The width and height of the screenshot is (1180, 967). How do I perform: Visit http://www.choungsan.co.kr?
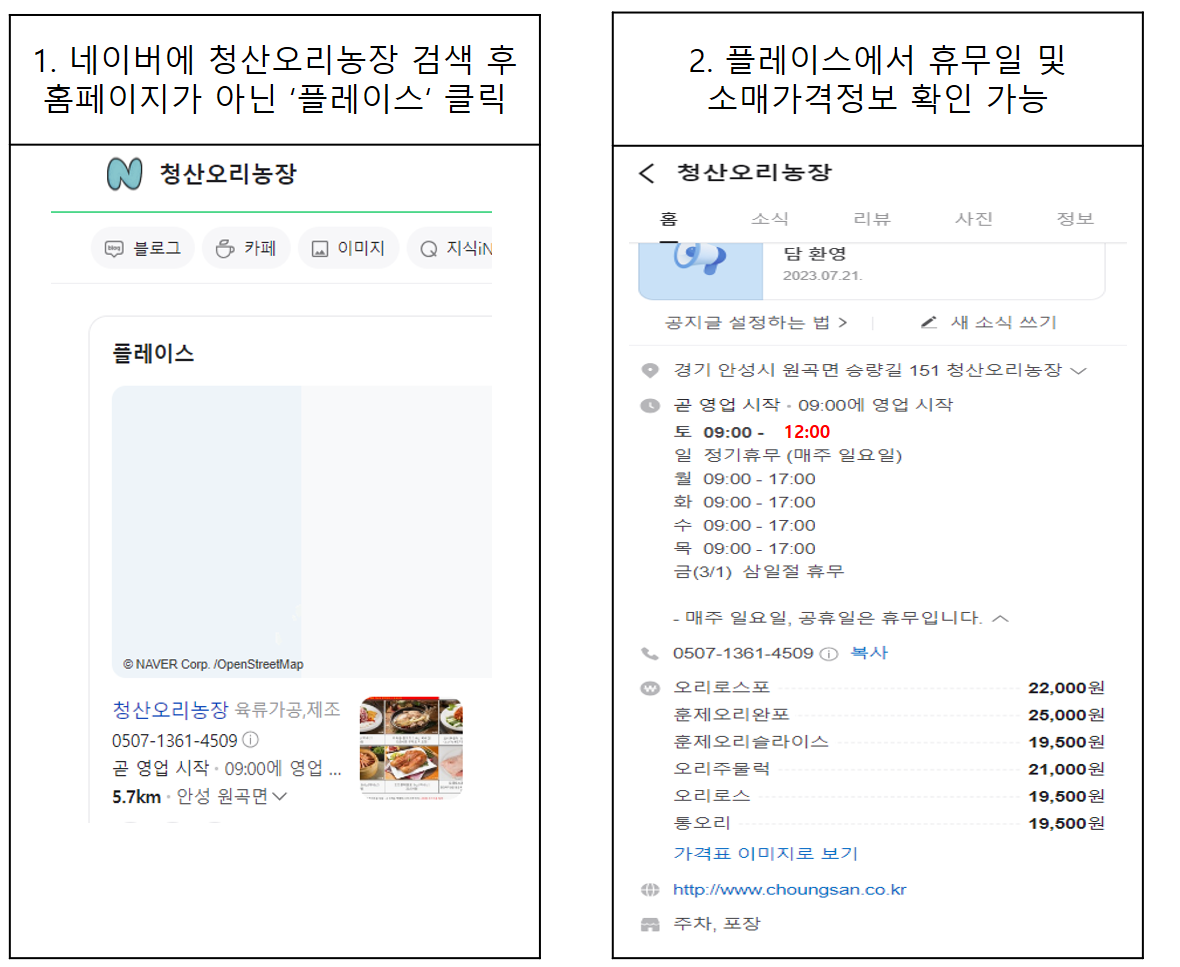[789, 889]
